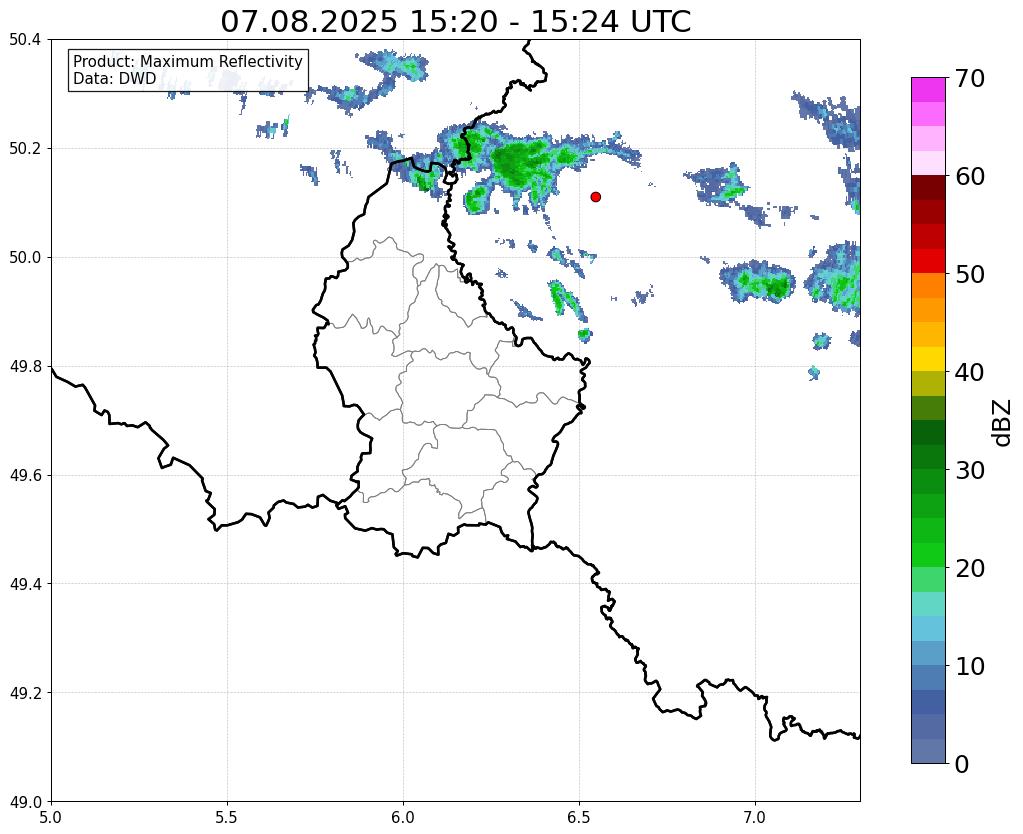Click the latitude axis label 49.6
The height and width of the screenshot is (834, 1023).
(x=25, y=476)
